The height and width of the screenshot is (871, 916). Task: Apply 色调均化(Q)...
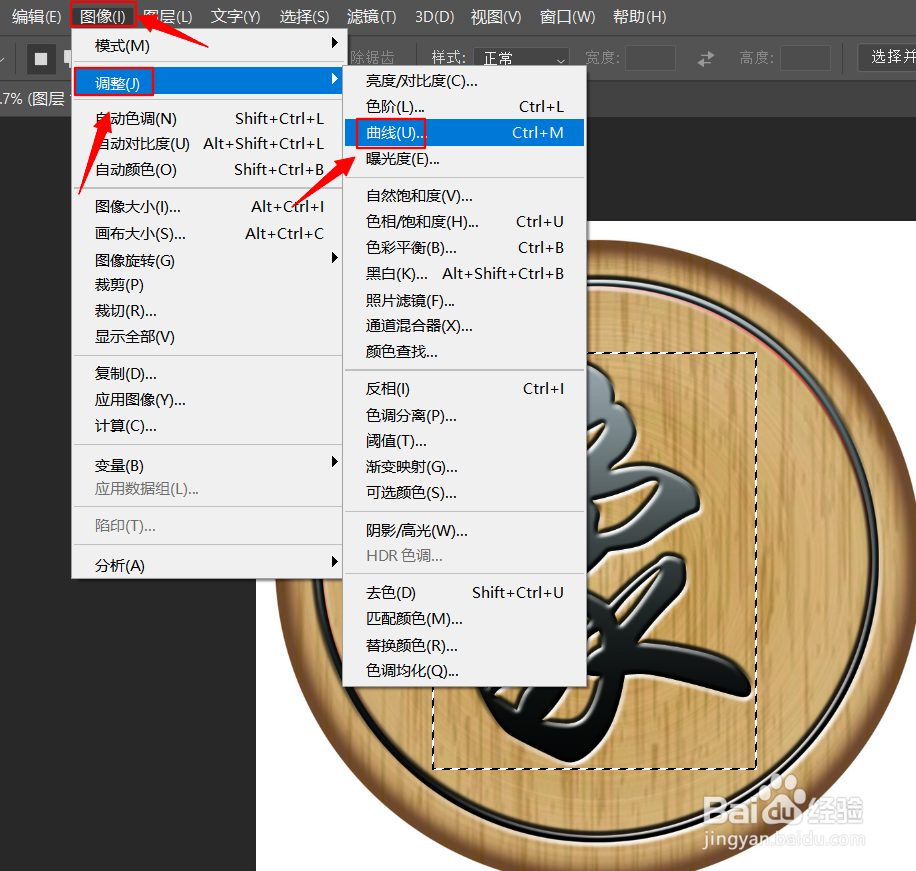[x=464, y=671]
